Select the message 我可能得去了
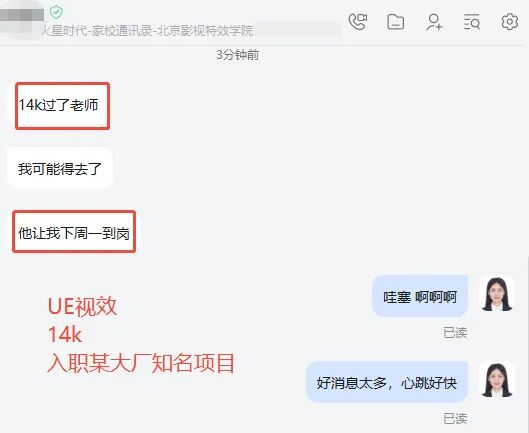The image size is (529, 433). 60,168
